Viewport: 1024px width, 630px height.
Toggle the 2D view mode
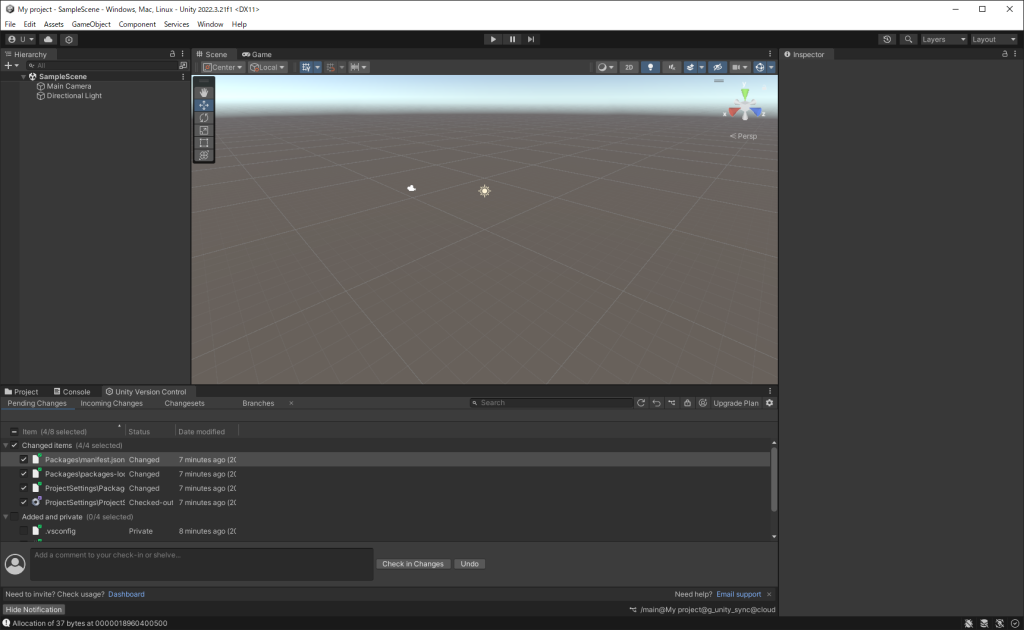[629, 67]
